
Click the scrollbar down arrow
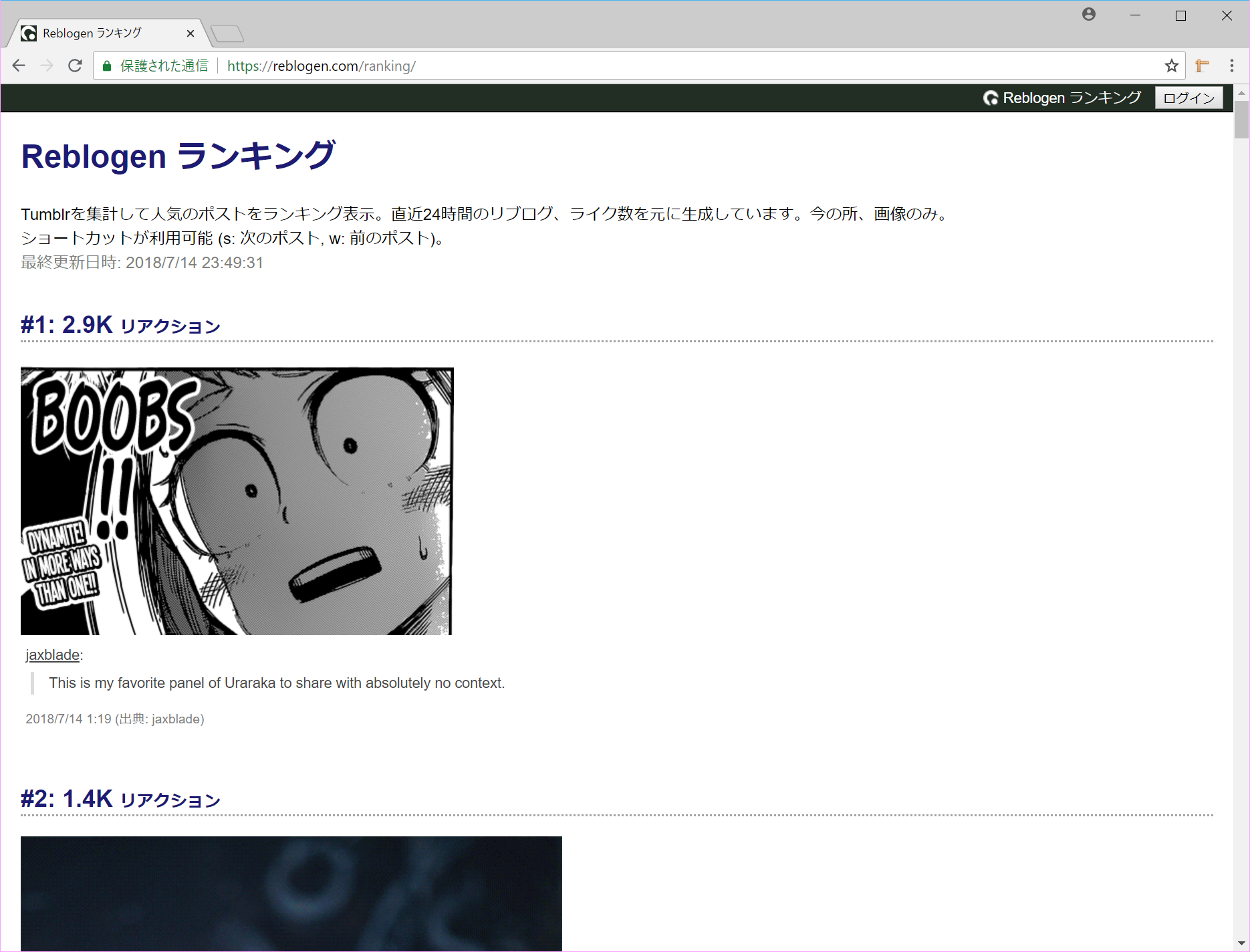[1240, 943]
